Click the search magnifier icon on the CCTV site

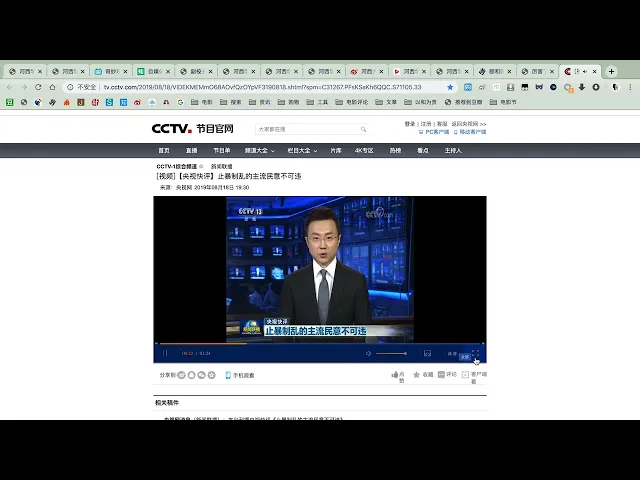[x=363, y=129]
